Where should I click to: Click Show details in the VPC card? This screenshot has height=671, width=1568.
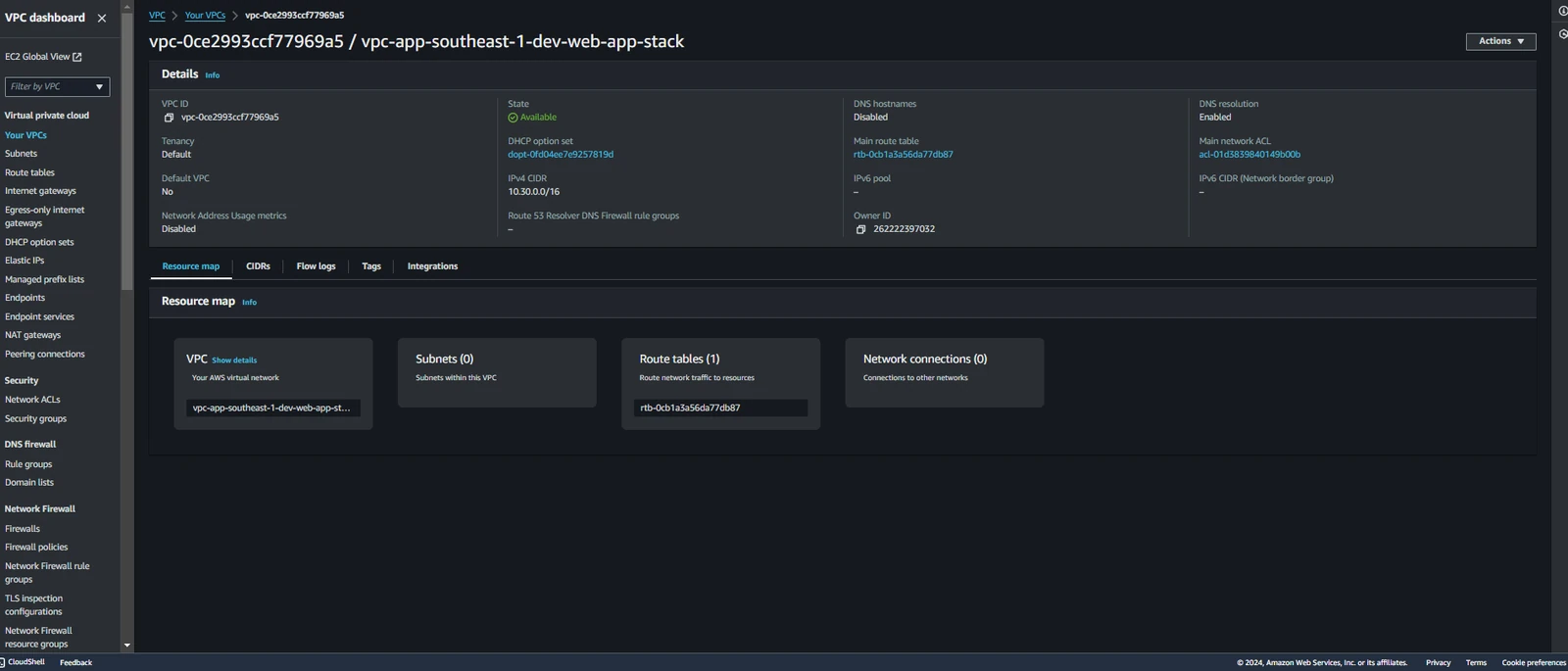click(x=234, y=360)
